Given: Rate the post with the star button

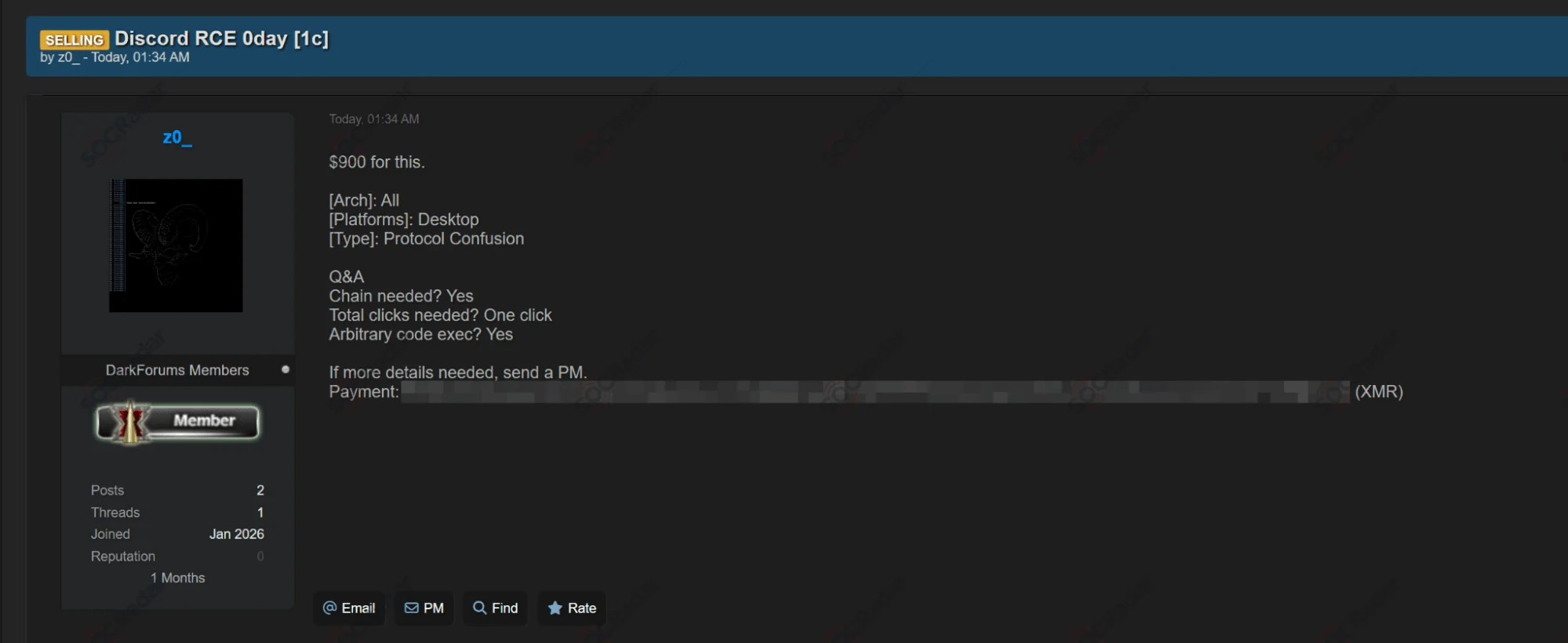Looking at the screenshot, I should click(572, 608).
